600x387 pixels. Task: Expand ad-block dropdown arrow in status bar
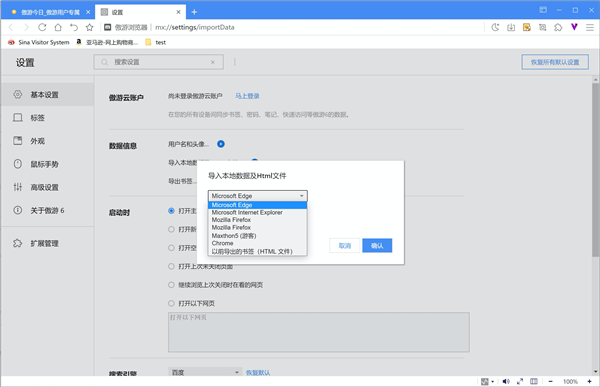click(492, 382)
